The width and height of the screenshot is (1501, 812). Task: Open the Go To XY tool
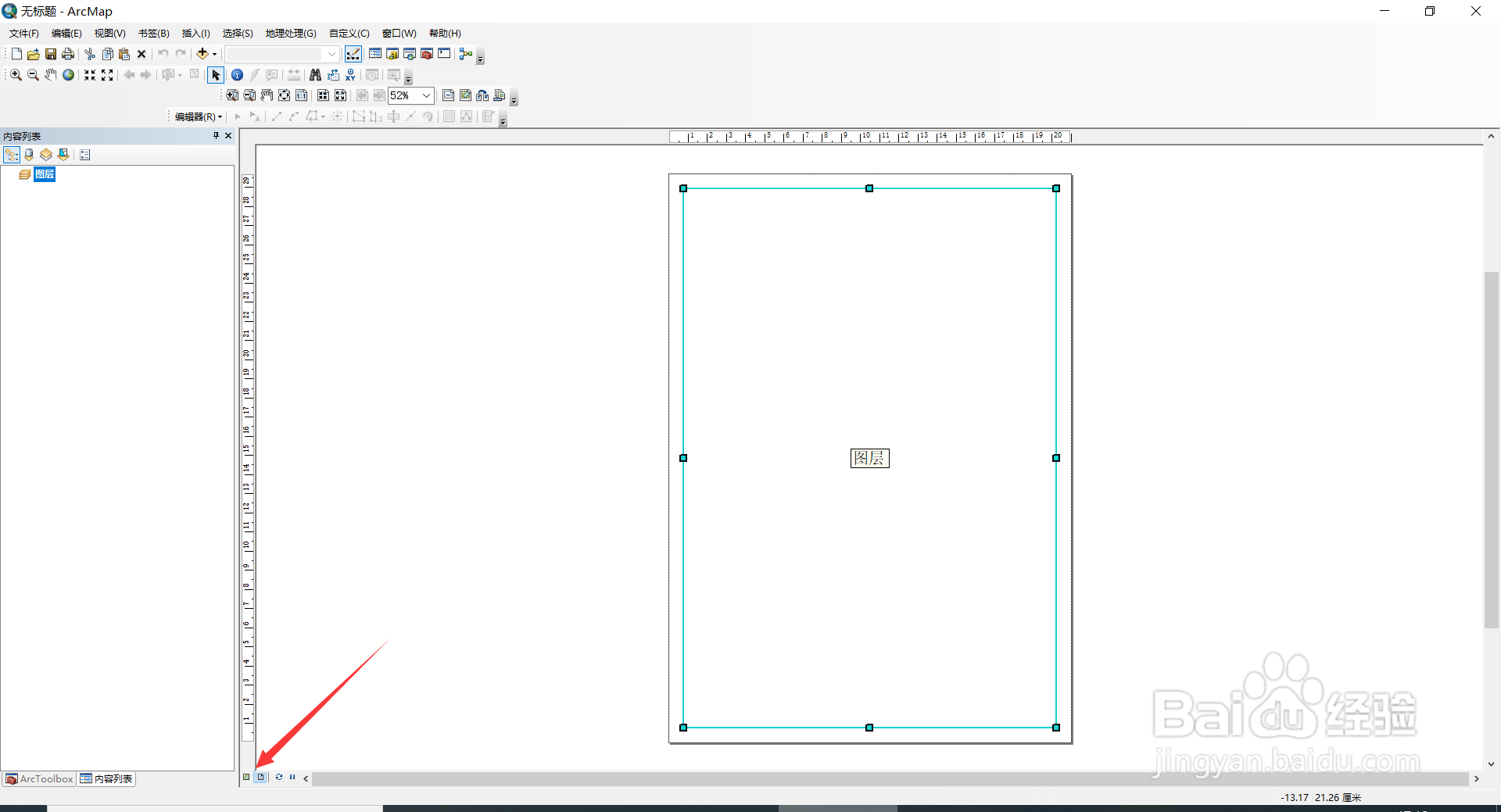[x=350, y=75]
